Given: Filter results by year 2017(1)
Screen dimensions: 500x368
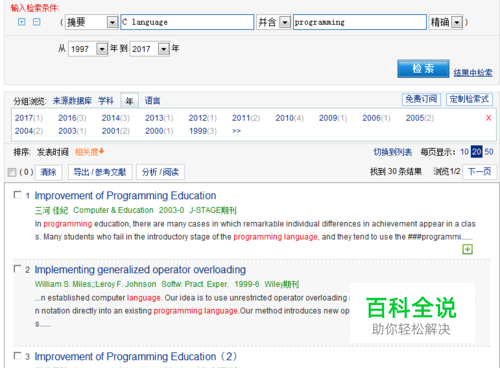Looking at the screenshot, I should [x=29, y=118].
